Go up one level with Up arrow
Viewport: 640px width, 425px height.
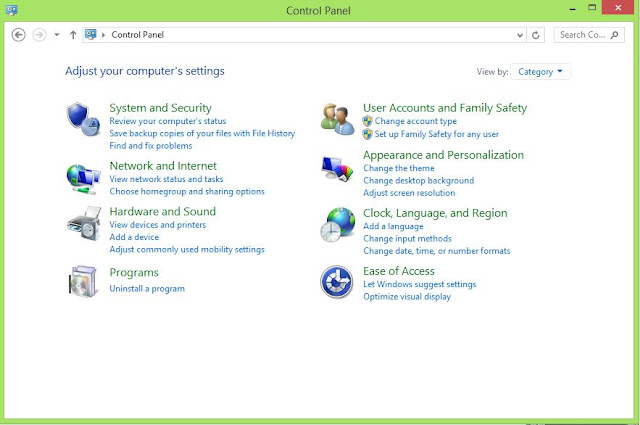point(73,35)
